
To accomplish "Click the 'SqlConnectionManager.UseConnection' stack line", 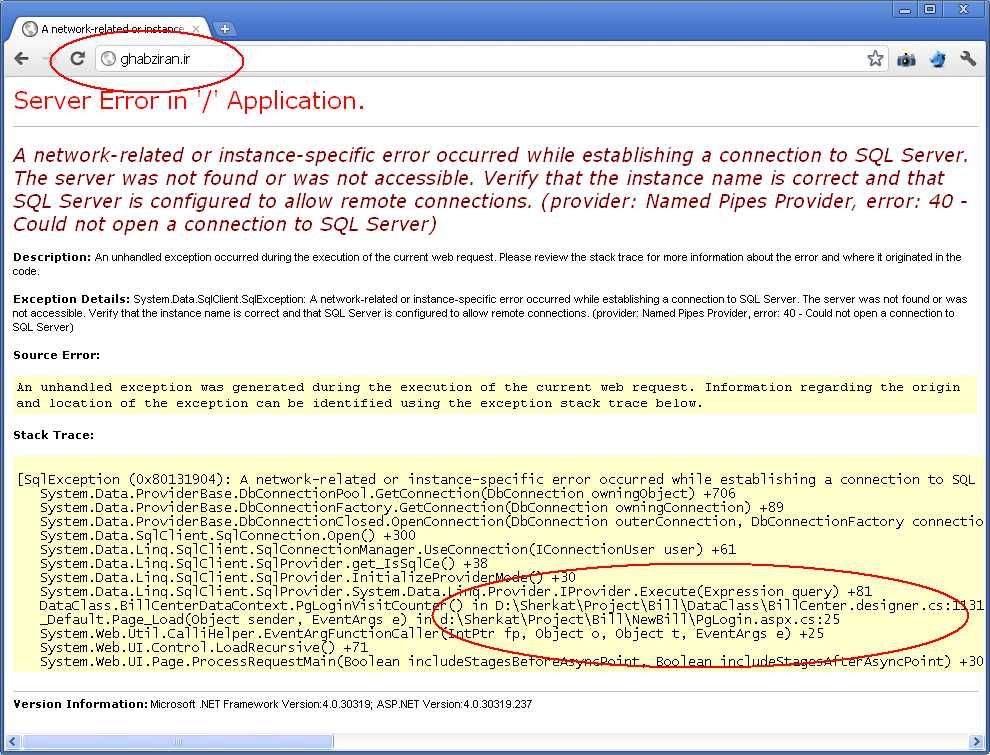I will [388, 549].
